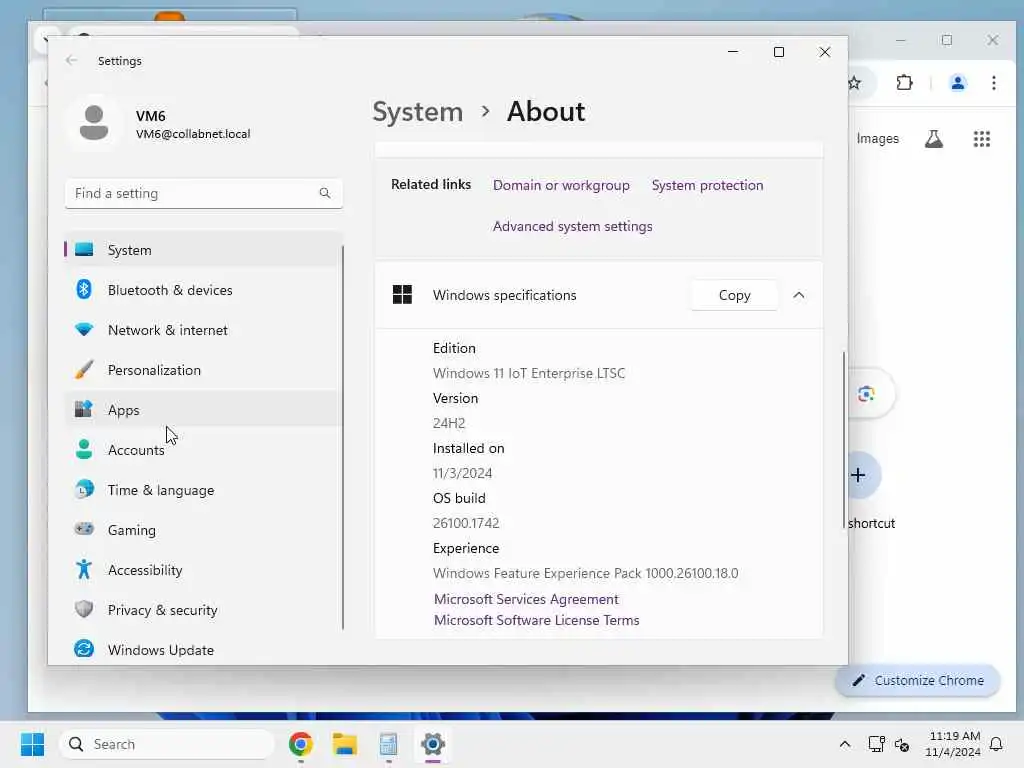
Task: Open Domain or workgroup link
Action: (x=561, y=185)
